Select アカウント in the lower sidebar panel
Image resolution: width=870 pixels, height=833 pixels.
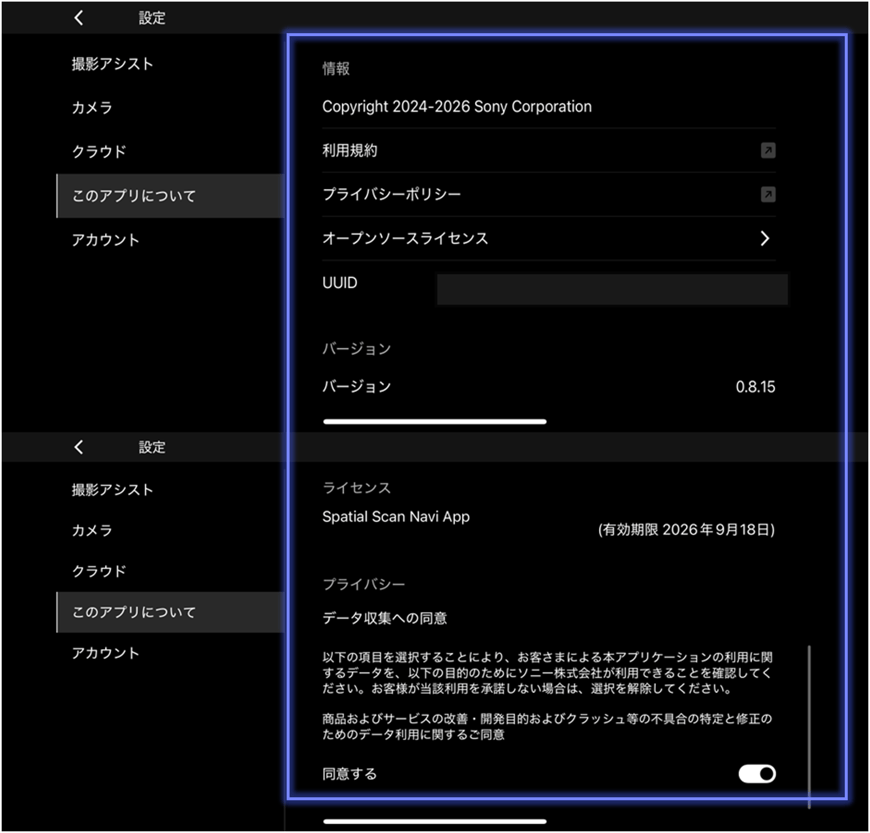pos(105,652)
